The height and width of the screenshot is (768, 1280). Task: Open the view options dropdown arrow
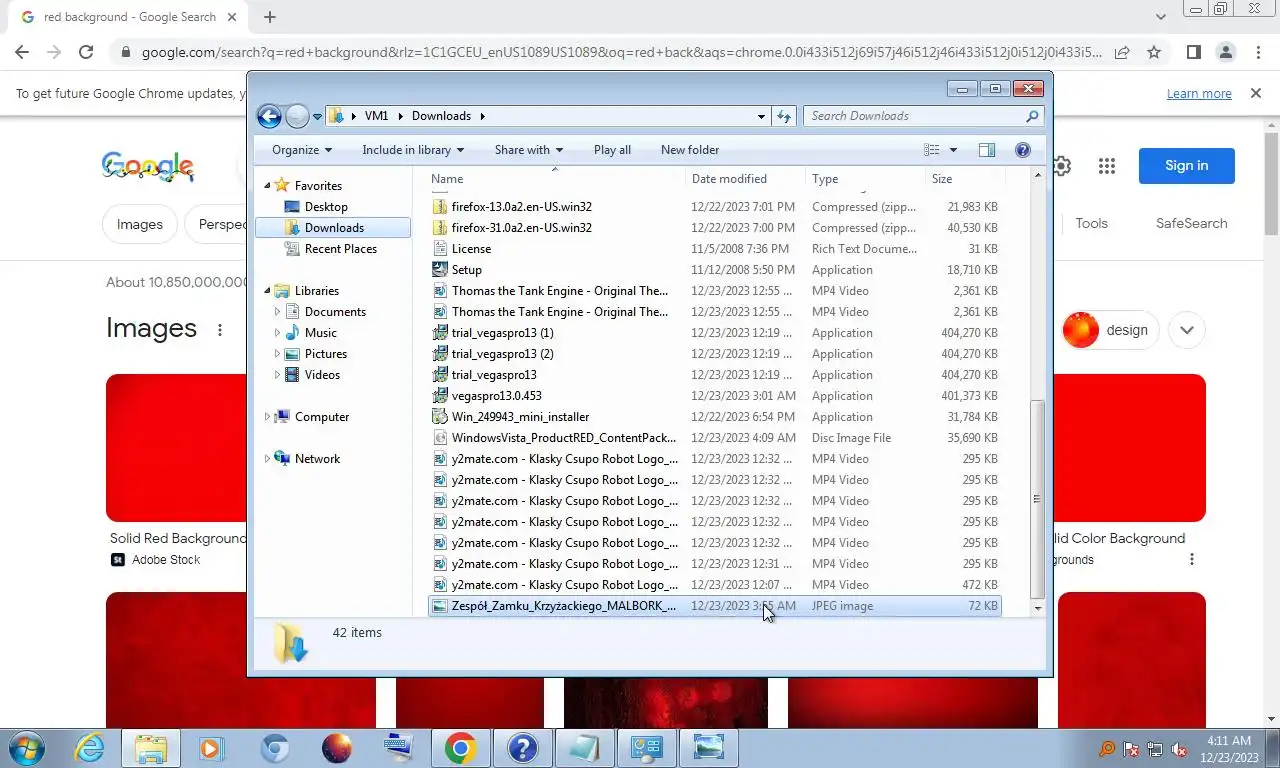(953, 150)
